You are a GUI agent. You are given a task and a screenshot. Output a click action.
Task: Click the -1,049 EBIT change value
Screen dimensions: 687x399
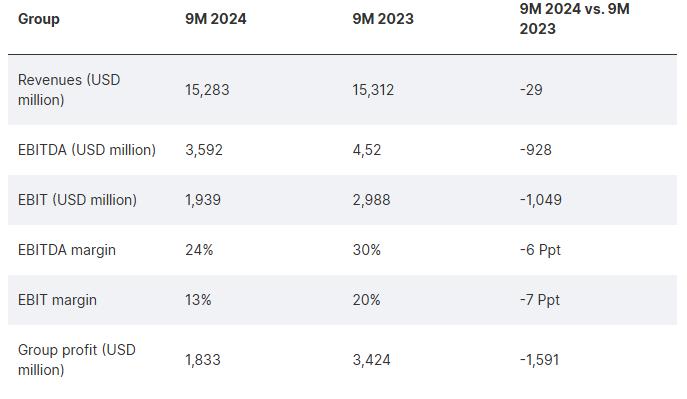point(541,200)
